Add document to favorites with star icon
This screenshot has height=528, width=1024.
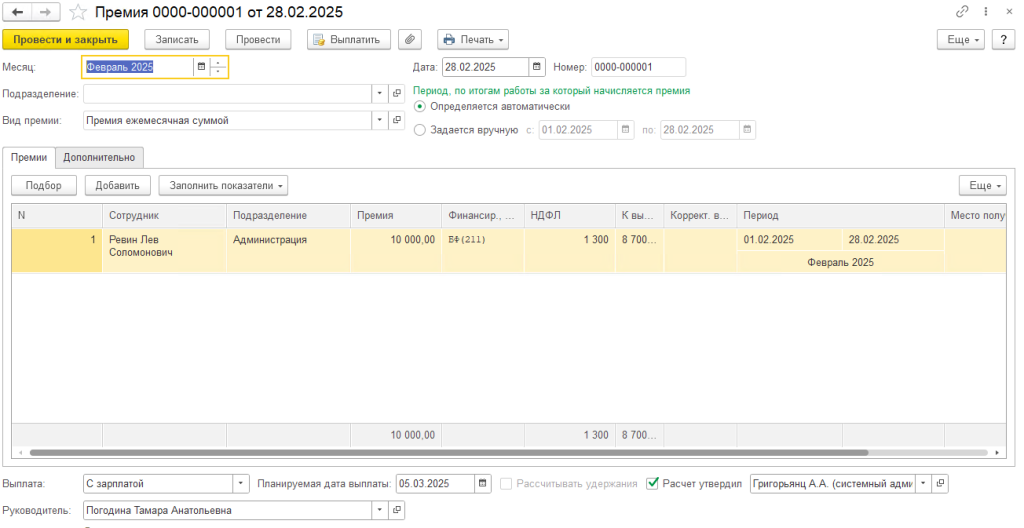coord(78,12)
